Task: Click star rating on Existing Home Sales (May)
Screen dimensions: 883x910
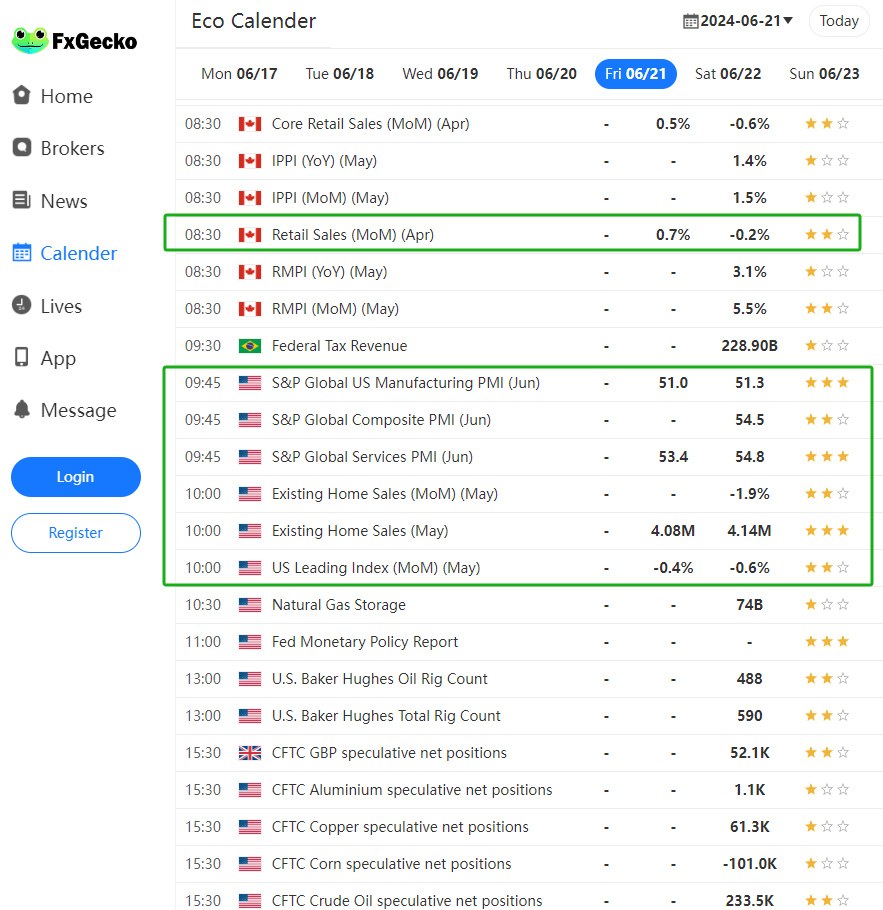Action: click(x=827, y=531)
